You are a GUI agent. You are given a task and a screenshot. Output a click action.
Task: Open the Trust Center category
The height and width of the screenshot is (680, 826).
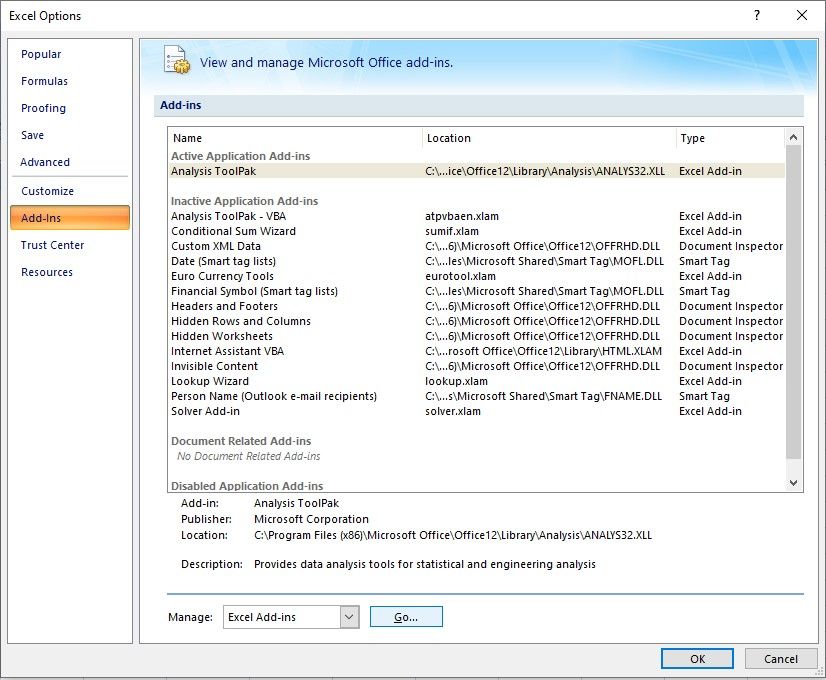[x=52, y=245]
